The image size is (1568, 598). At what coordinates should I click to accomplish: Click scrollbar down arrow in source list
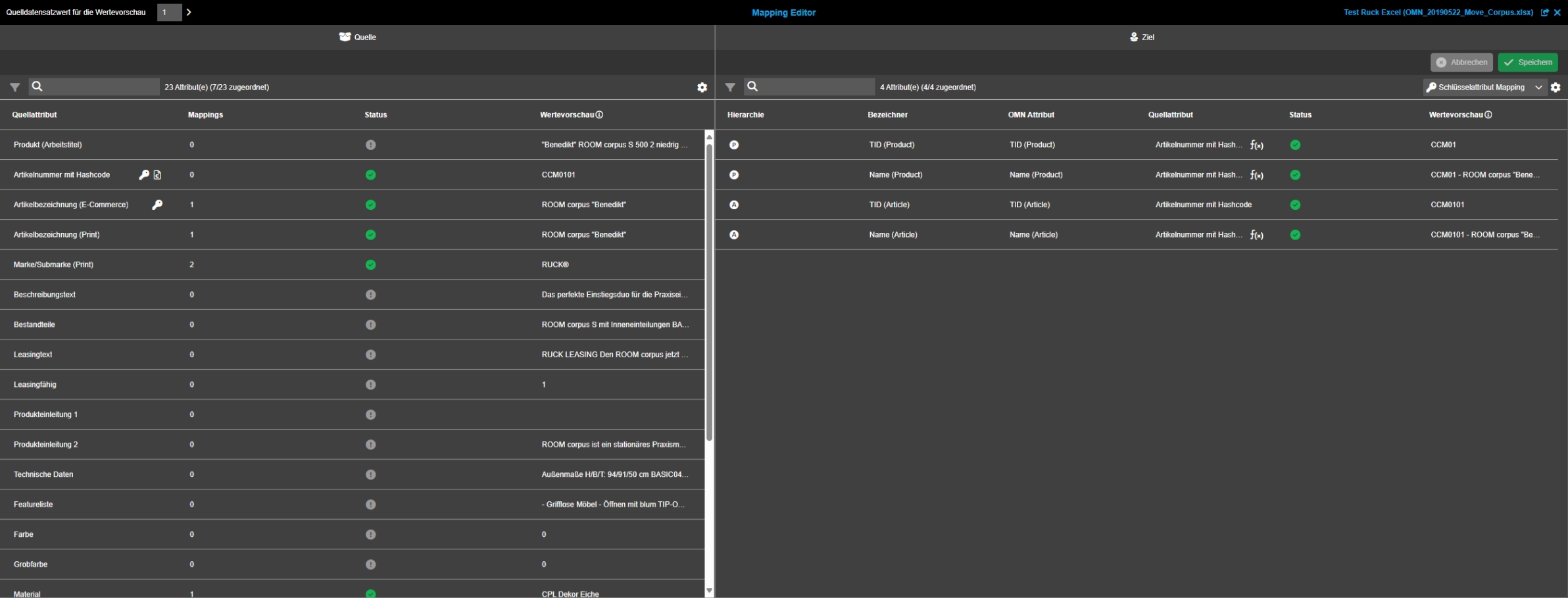709,591
